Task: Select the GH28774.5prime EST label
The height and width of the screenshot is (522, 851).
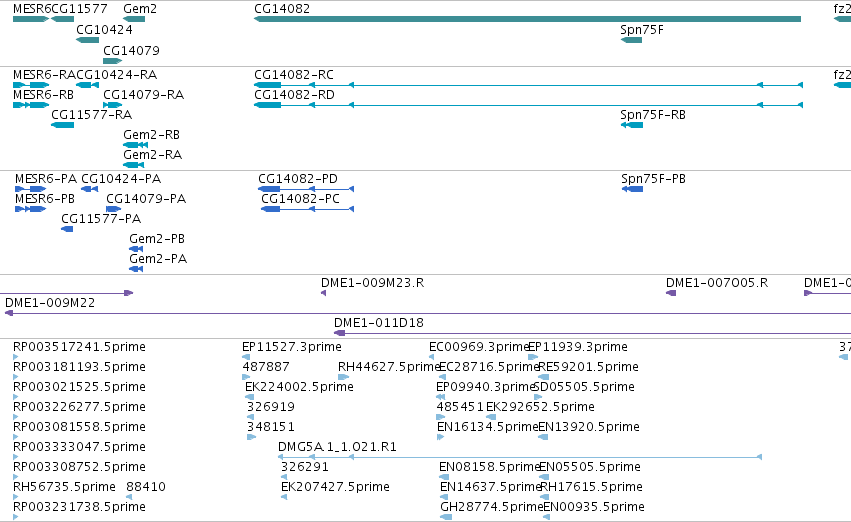Action: coord(491,506)
